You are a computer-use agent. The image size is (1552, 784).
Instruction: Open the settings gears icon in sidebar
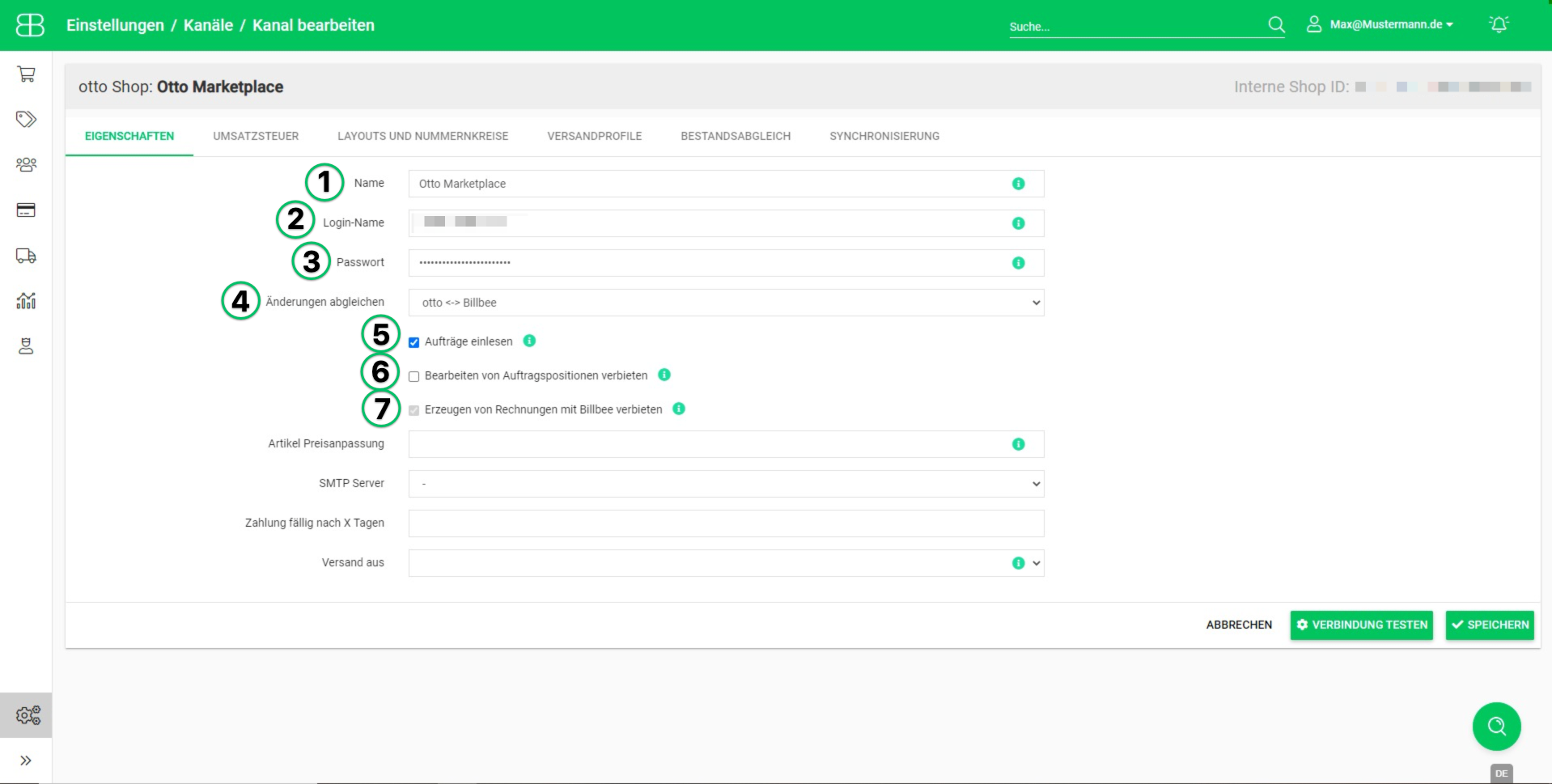(x=28, y=715)
